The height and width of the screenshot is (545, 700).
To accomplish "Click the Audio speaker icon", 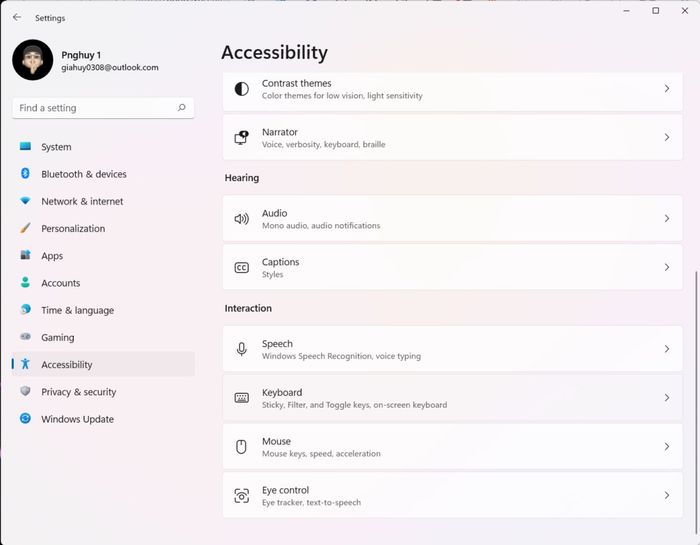I will [242, 219].
